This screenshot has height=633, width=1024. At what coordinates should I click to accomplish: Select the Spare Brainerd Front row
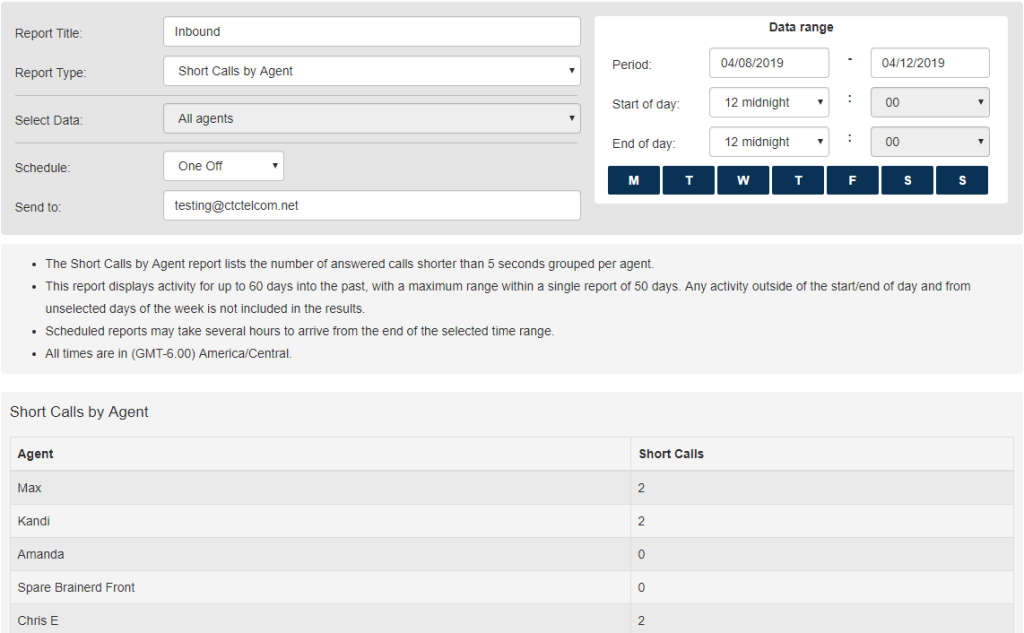[x=512, y=587]
